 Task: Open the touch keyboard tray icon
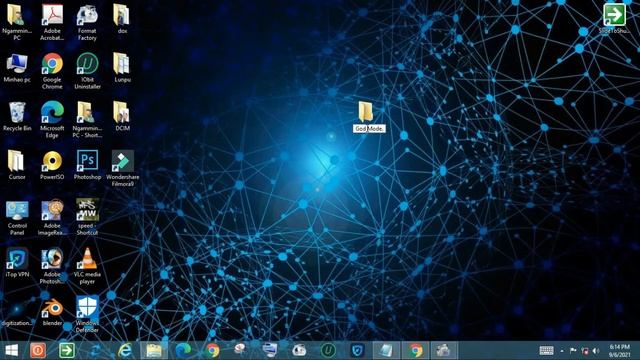tap(547, 351)
